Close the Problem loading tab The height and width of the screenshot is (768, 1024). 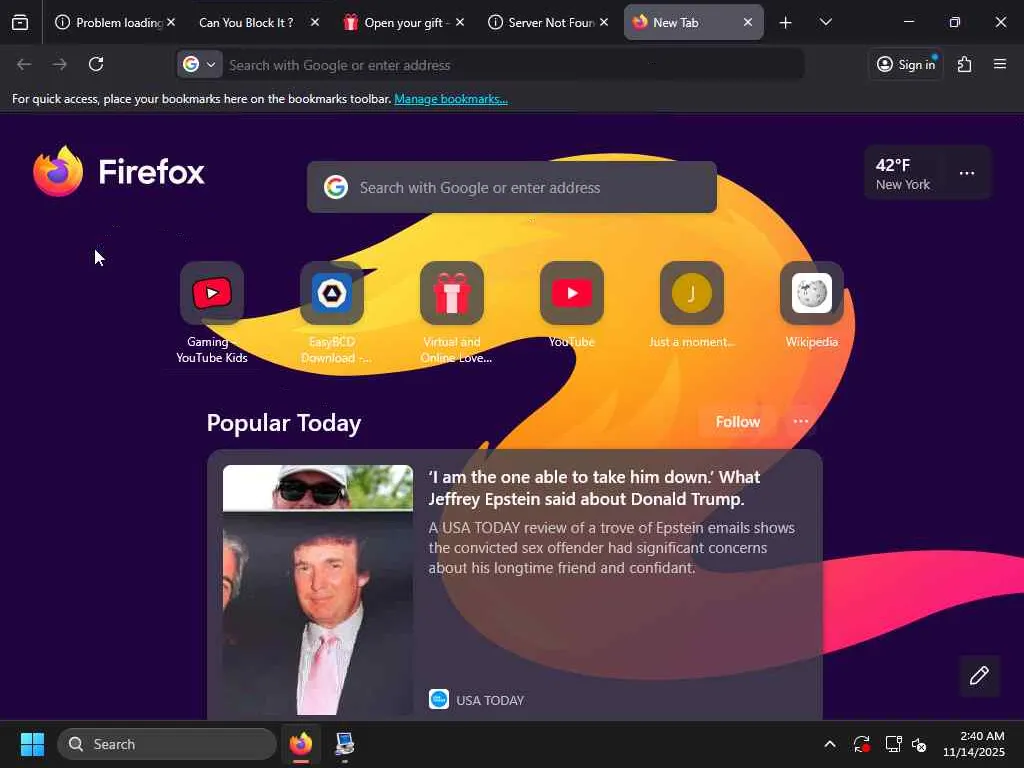coord(170,23)
